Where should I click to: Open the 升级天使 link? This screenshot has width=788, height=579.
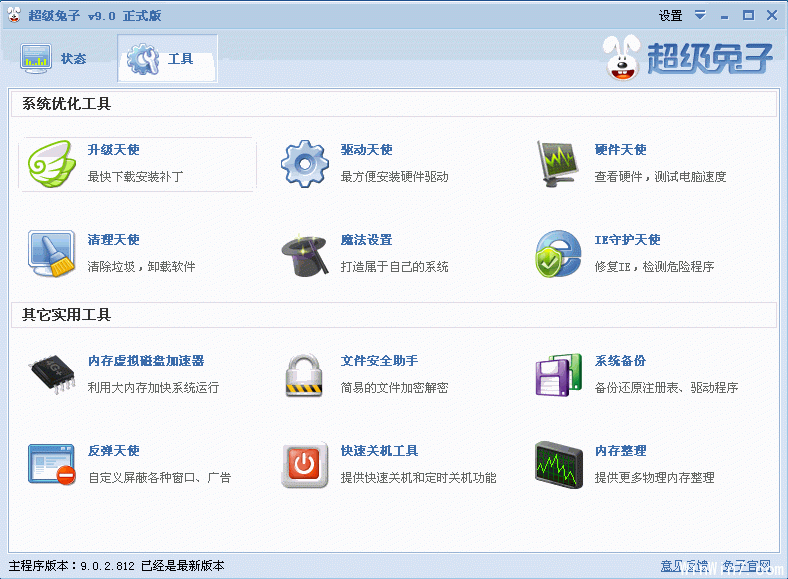pyautogui.click(x=114, y=150)
